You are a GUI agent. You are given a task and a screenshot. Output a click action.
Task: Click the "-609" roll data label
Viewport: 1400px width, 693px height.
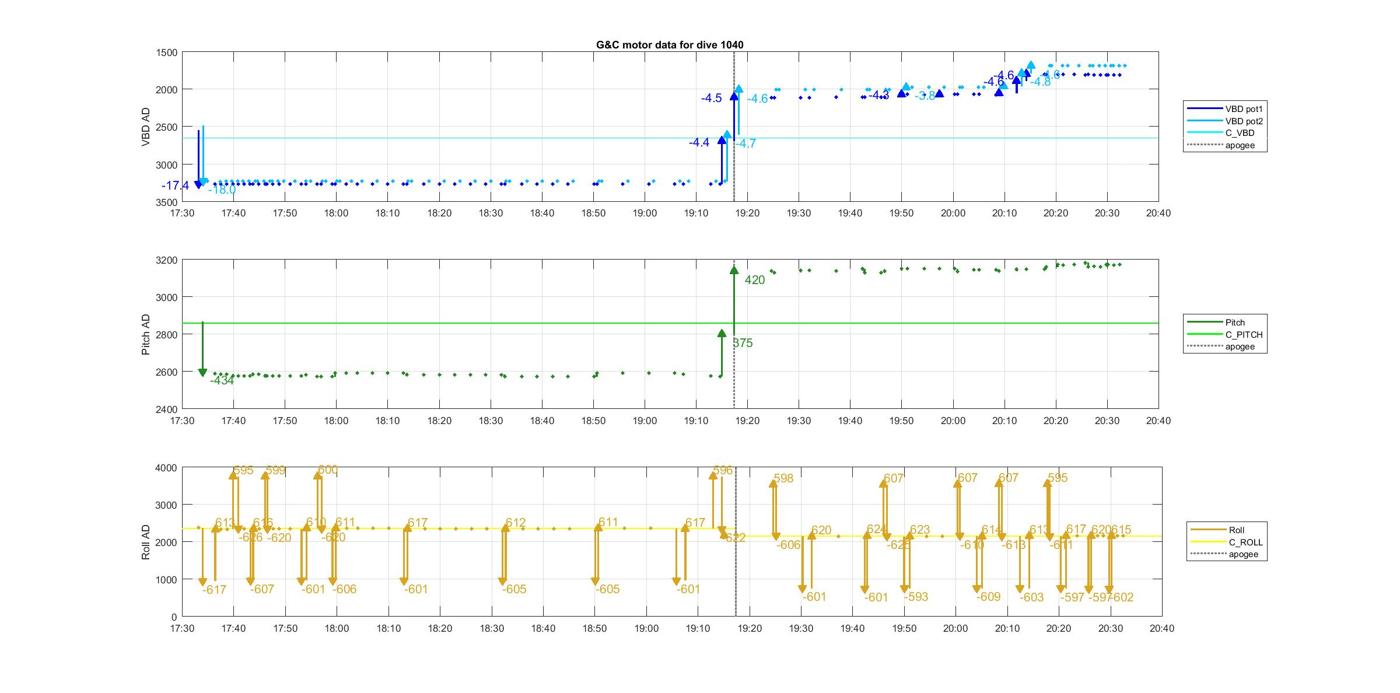pos(988,598)
